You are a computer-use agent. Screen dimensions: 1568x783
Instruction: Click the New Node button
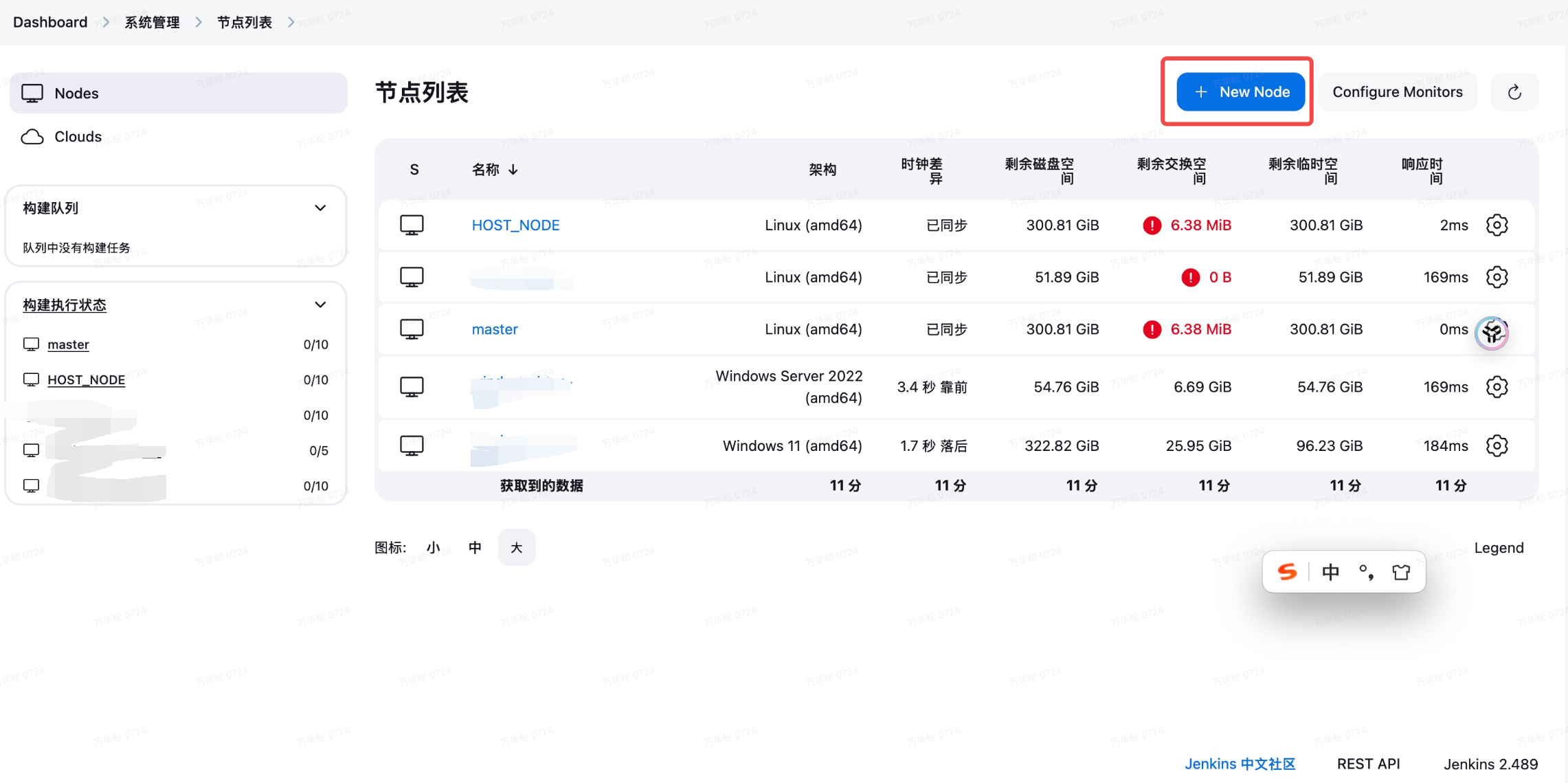(x=1240, y=92)
